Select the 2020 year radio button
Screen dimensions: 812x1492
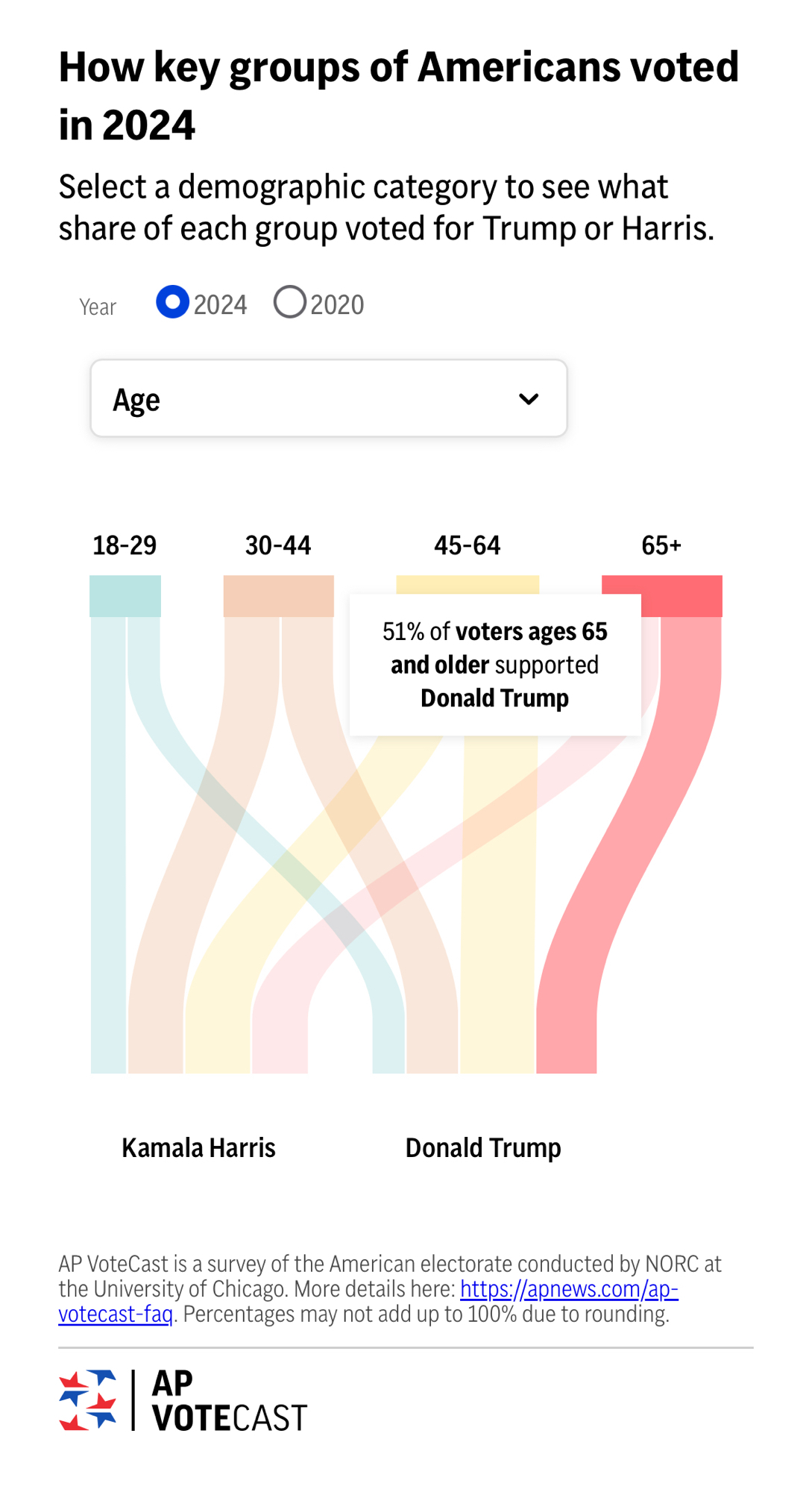[290, 303]
